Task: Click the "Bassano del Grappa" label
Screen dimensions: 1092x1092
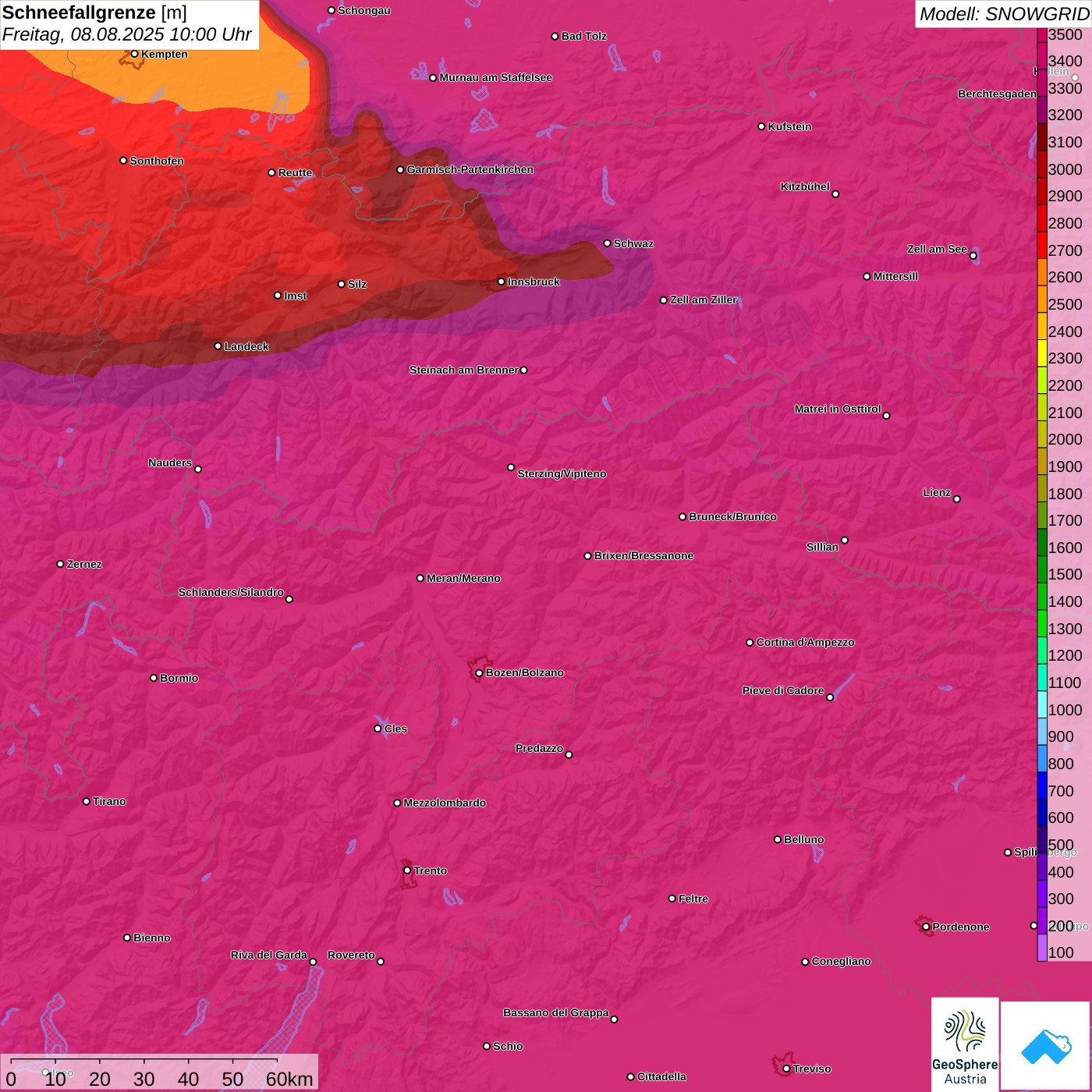Action: pyautogui.click(x=555, y=1012)
